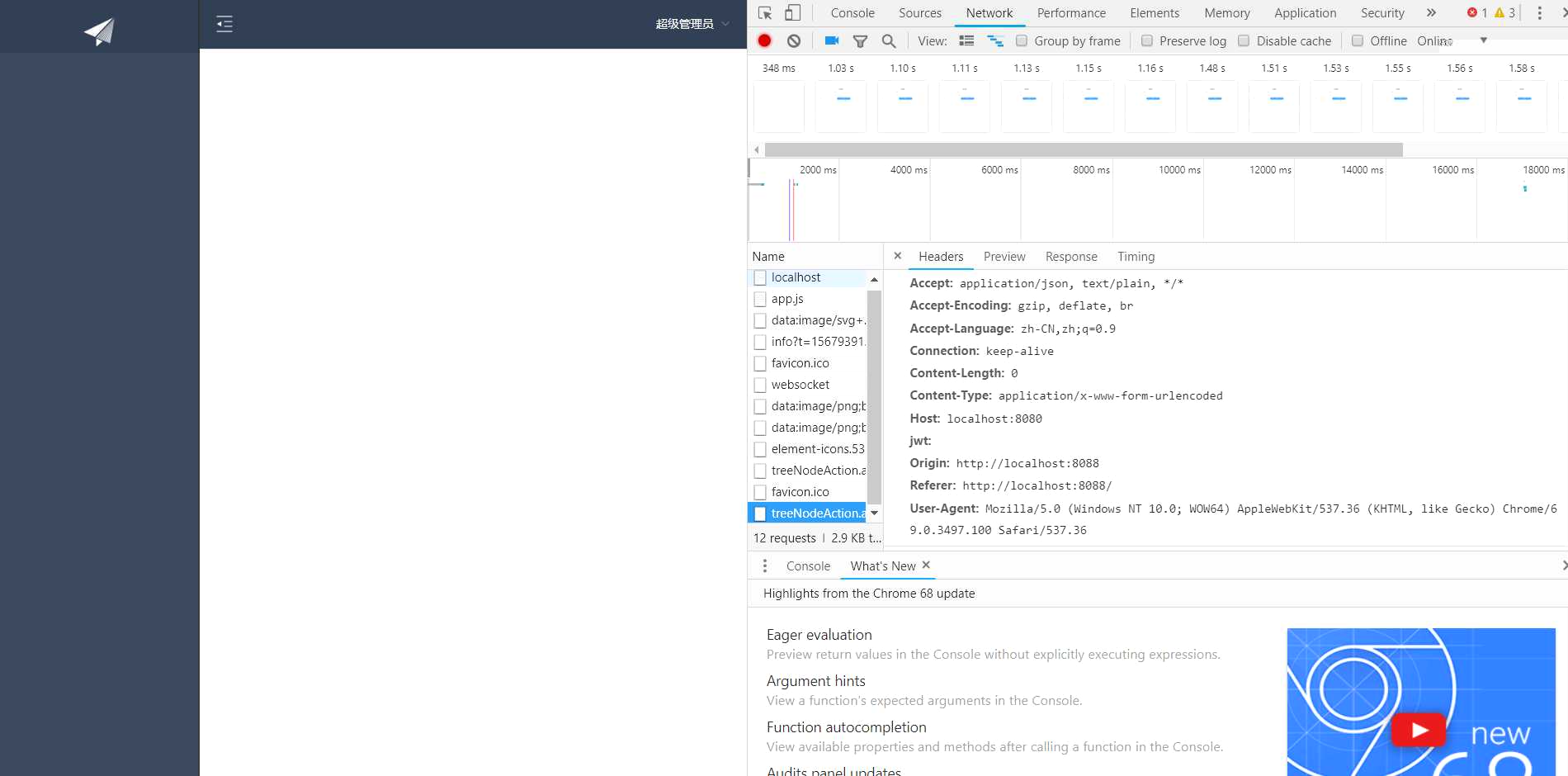
Task: Click the 18000 ms timeline marker
Action: tap(1542, 170)
